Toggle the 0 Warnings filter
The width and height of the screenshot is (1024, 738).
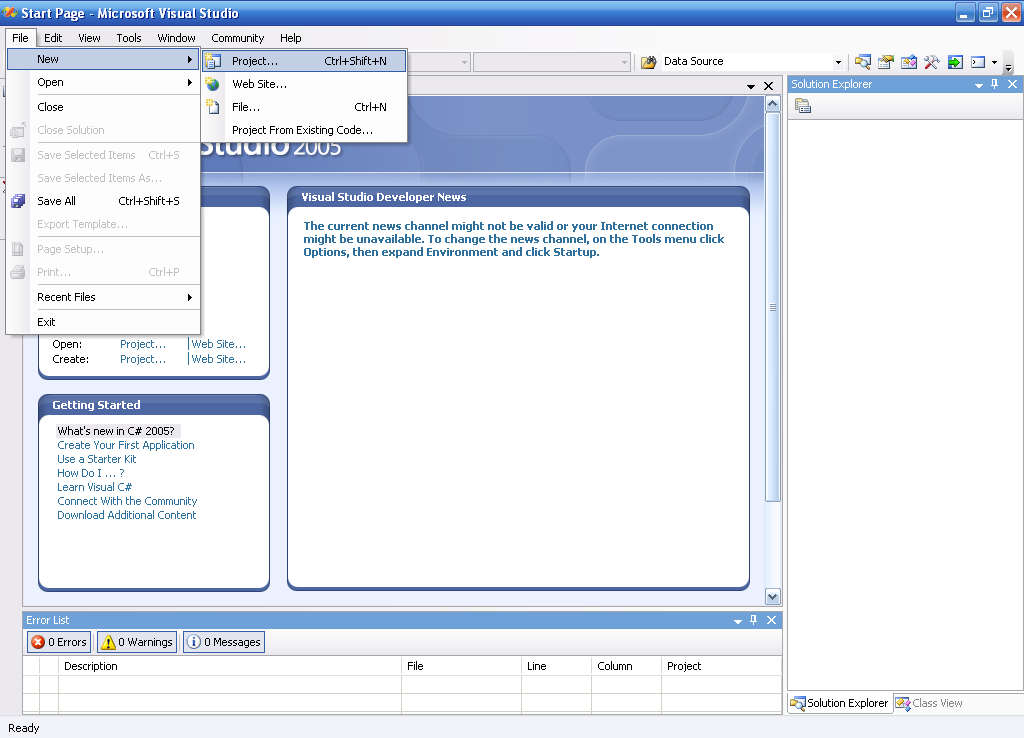tap(137, 642)
